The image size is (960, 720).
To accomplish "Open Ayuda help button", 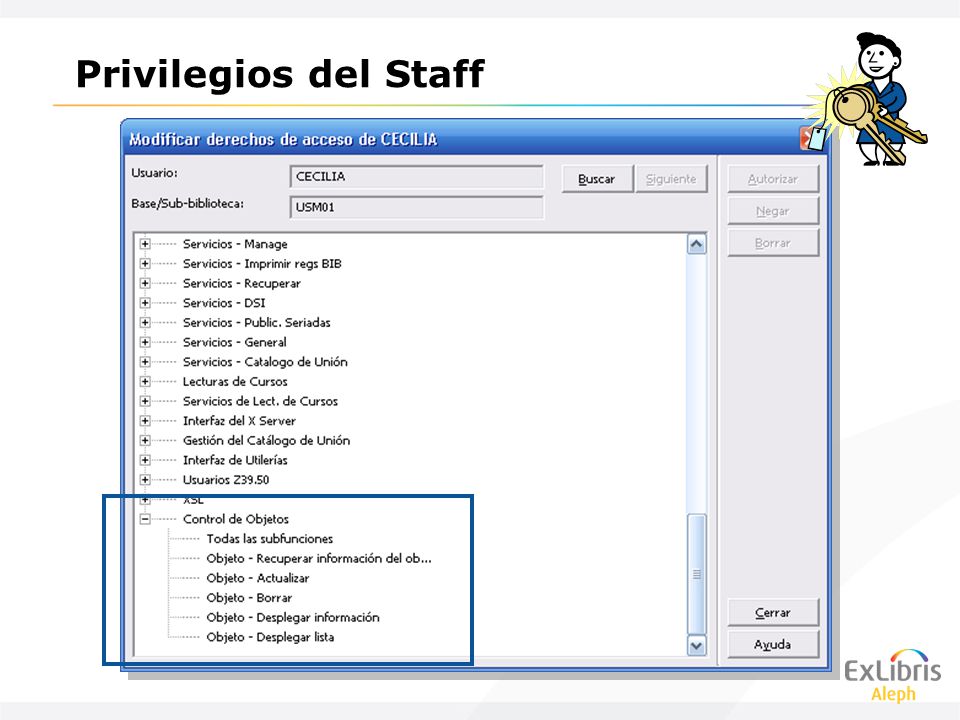I will coord(773,644).
